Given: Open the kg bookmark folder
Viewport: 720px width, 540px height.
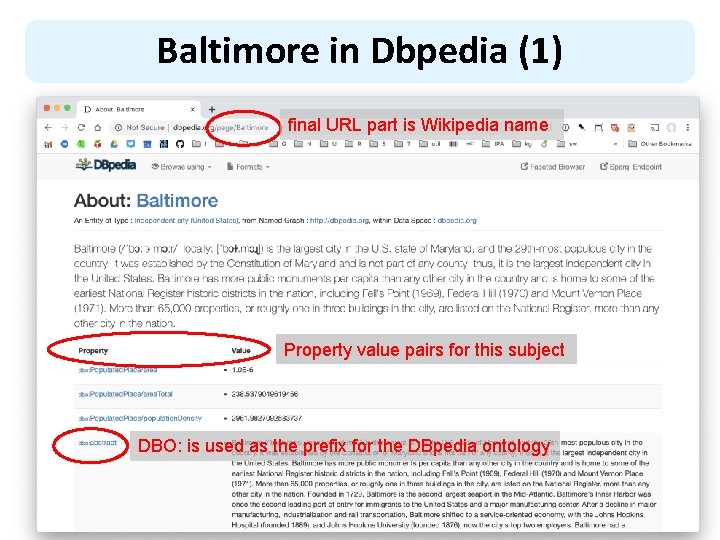Looking at the screenshot, I should coord(522,144).
